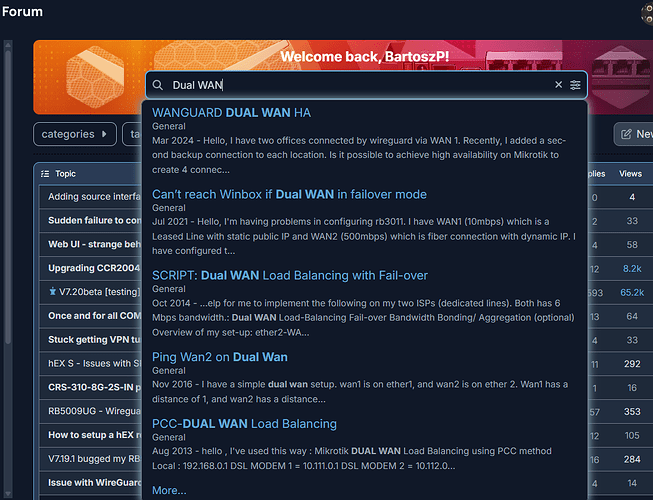
Task: Click the 65.2k views count
Action: [x=632, y=293]
